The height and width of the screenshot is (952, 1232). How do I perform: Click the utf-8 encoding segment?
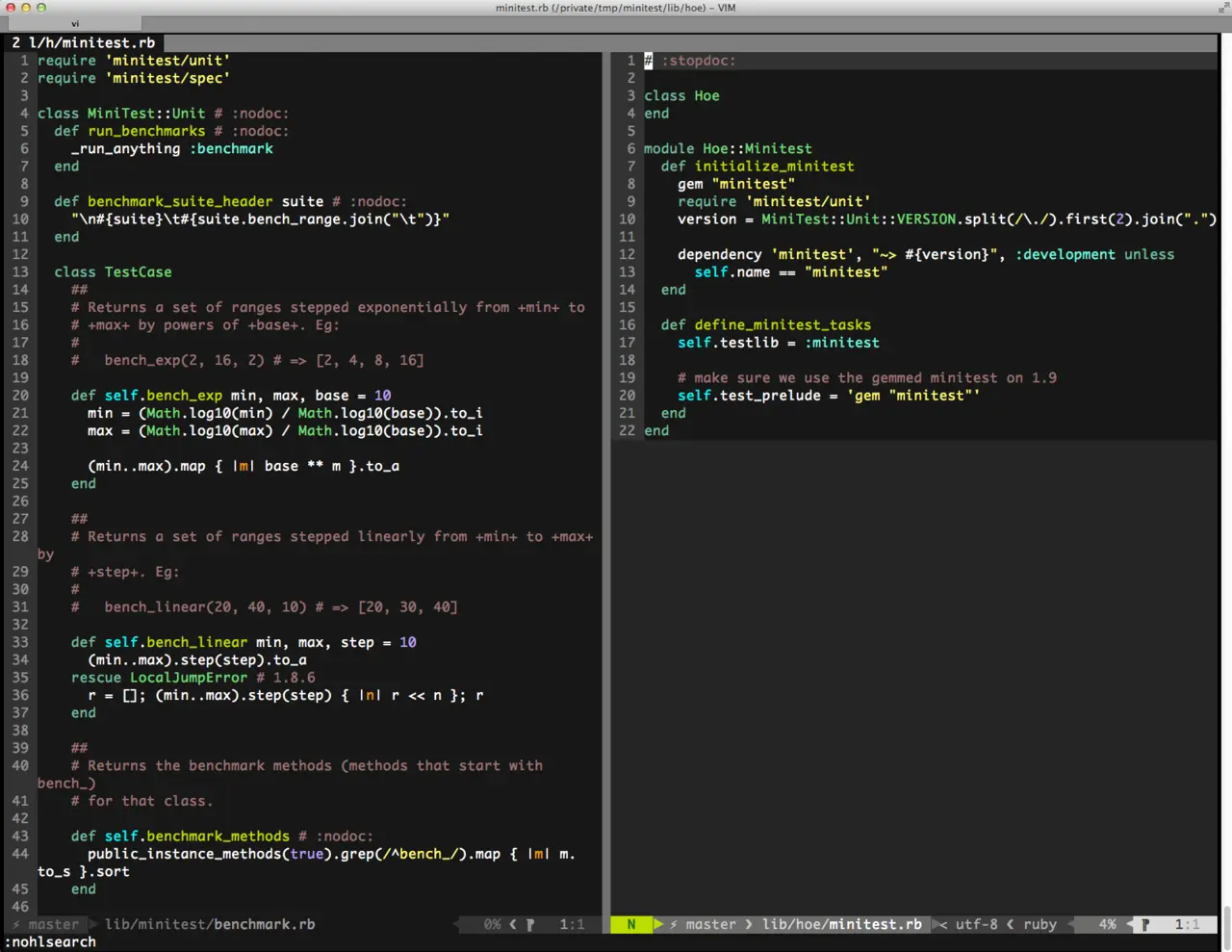[x=976, y=924]
